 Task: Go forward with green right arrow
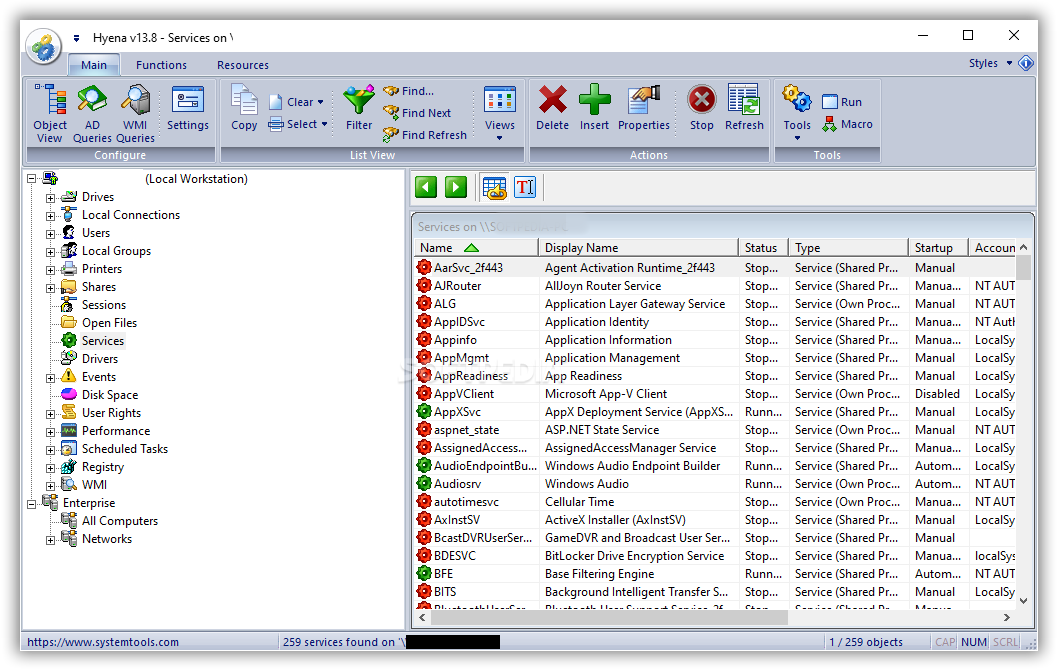(456, 187)
